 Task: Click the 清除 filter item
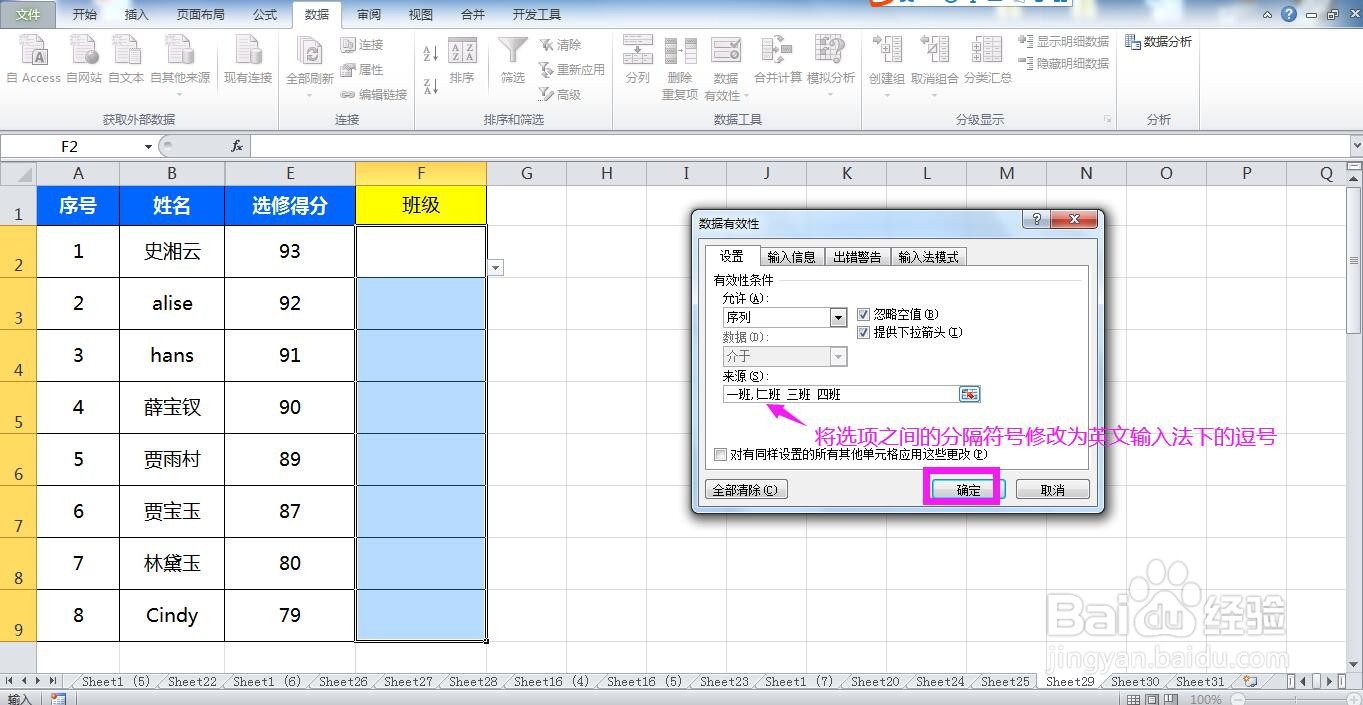(x=560, y=45)
